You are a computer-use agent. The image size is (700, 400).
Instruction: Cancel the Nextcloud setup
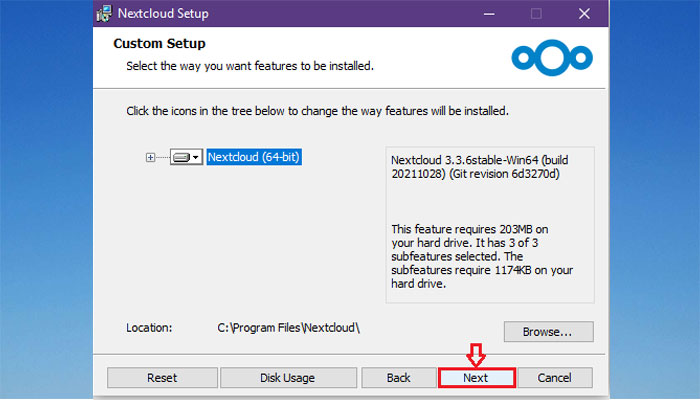point(554,378)
